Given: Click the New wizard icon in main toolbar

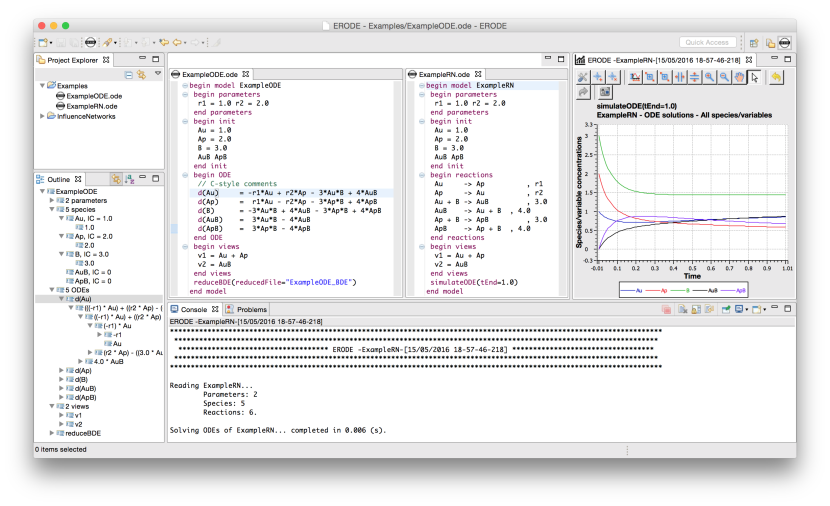Looking at the screenshot, I should pos(43,42).
